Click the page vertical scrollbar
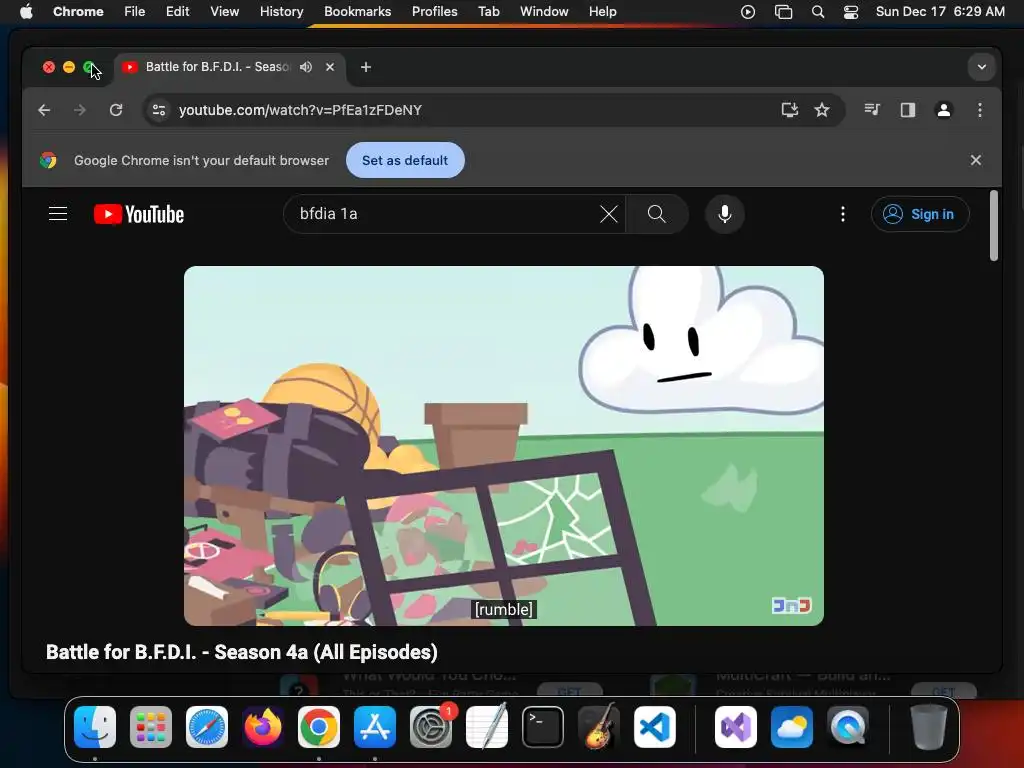This screenshot has width=1024, height=768. pyautogui.click(x=994, y=225)
